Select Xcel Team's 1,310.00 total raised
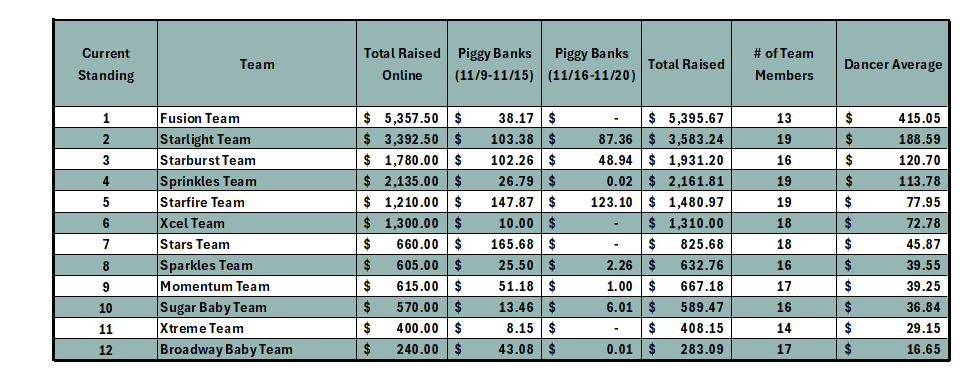 [x=686, y=223]
